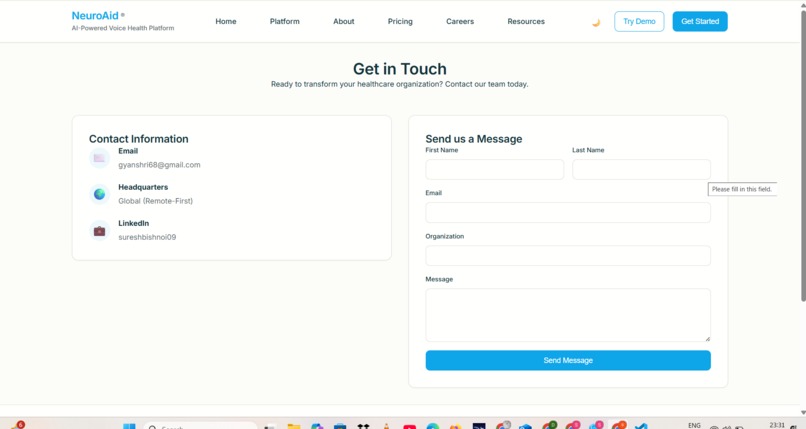Click the globe Headquarters icon
This screenshot has width=806, height=429.
(99, 194)
